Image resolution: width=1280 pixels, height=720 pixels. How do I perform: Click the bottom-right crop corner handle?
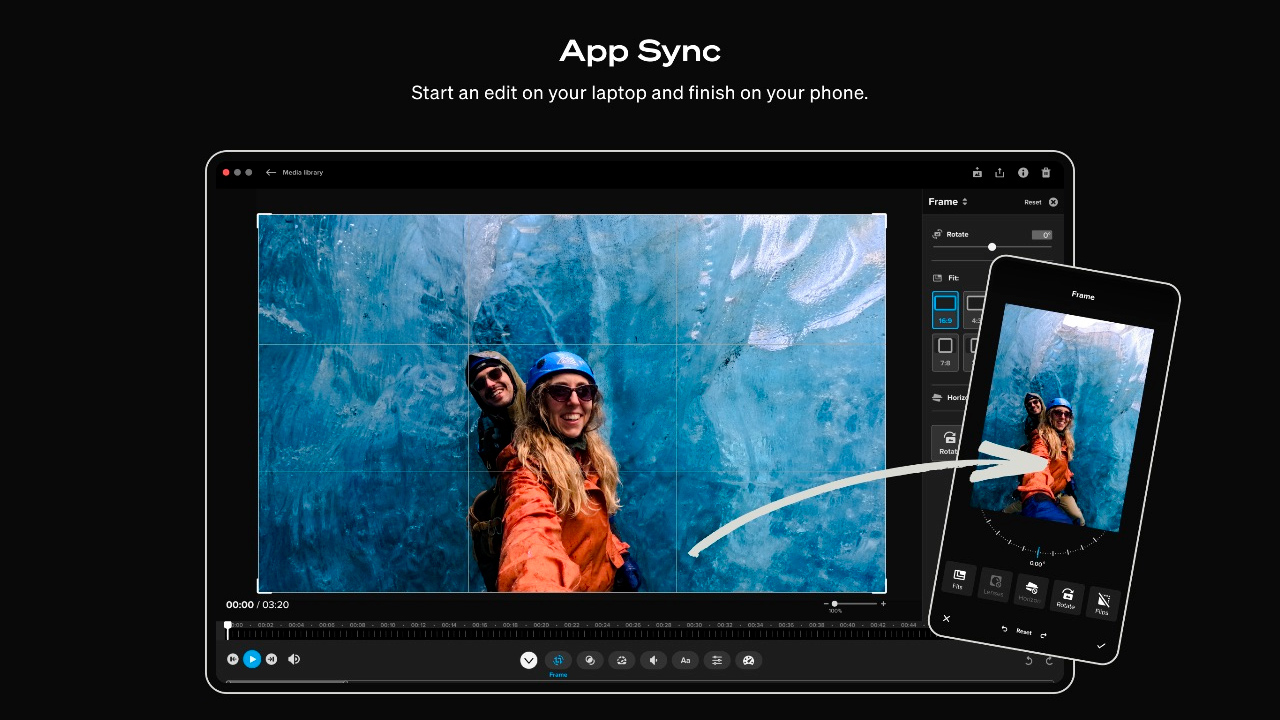[881, 588]
